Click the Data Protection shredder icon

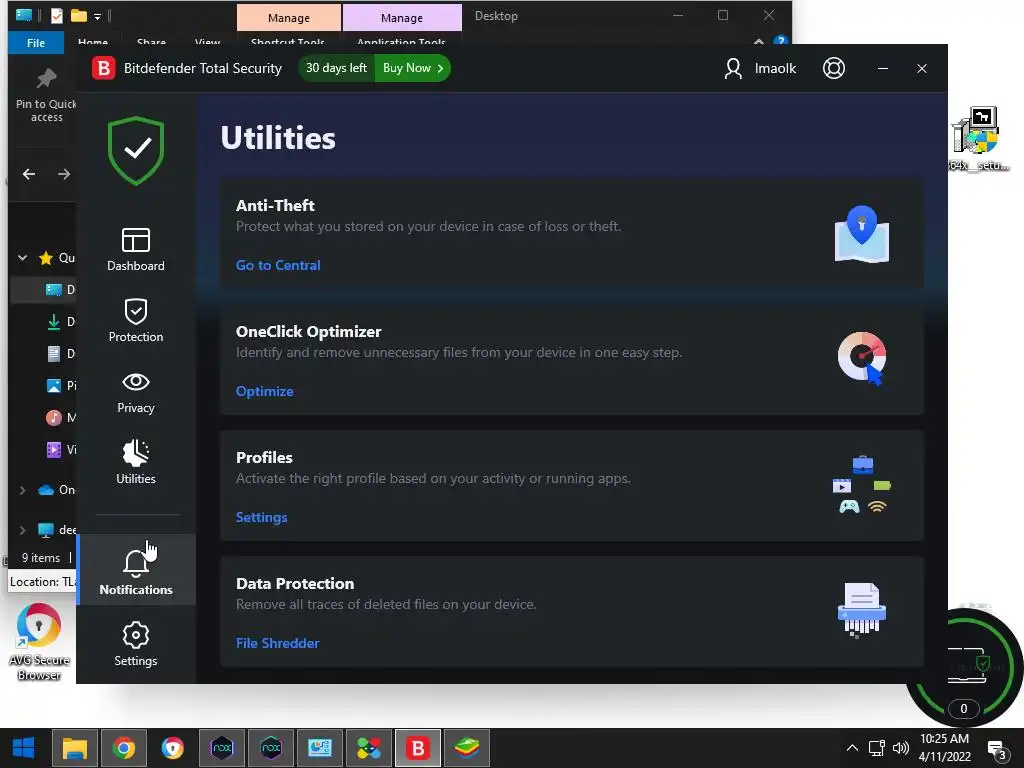pyautogui.click(x=861, y=611)
